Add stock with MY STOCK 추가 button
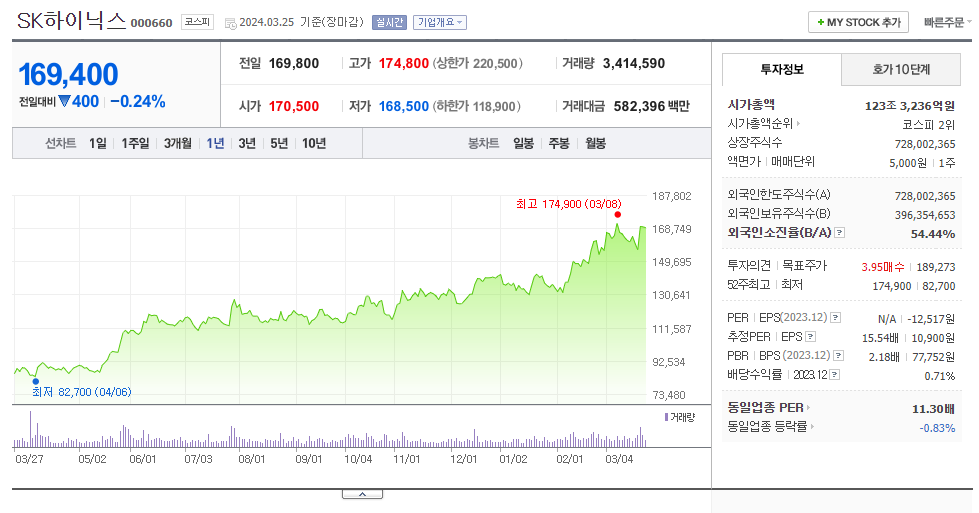The height and width of the screenshot is (513, 979). [x=858, y=22]
